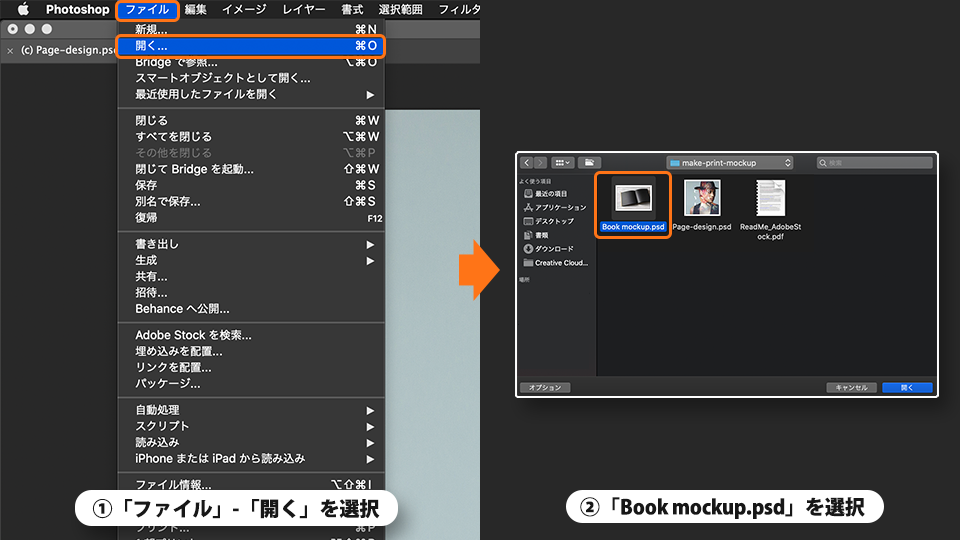This screenshot has width=960, height=540.
Task: Click the キャンセル button
Action: tap(852, 388)
